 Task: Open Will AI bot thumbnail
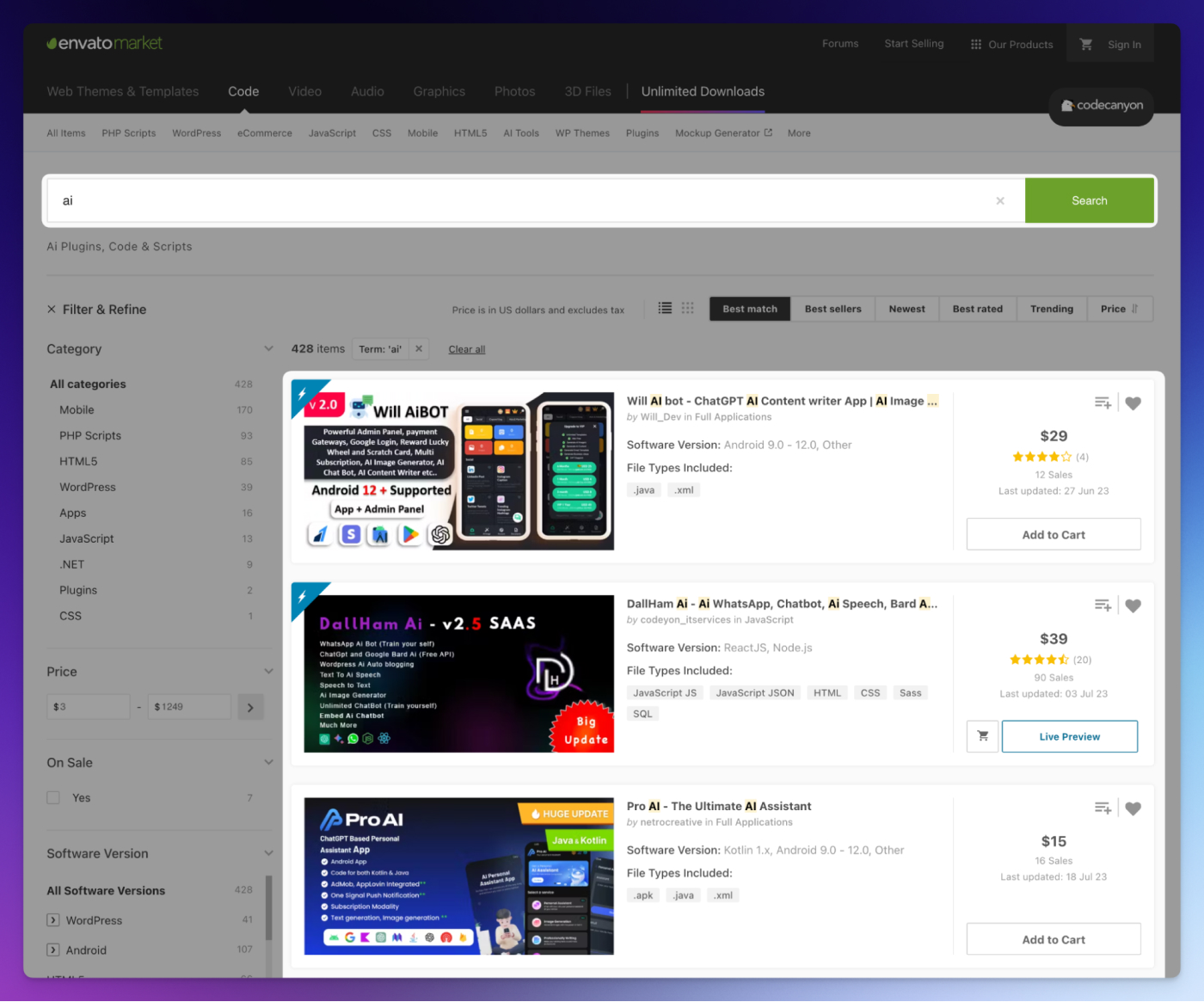click(x=458, y=471)
